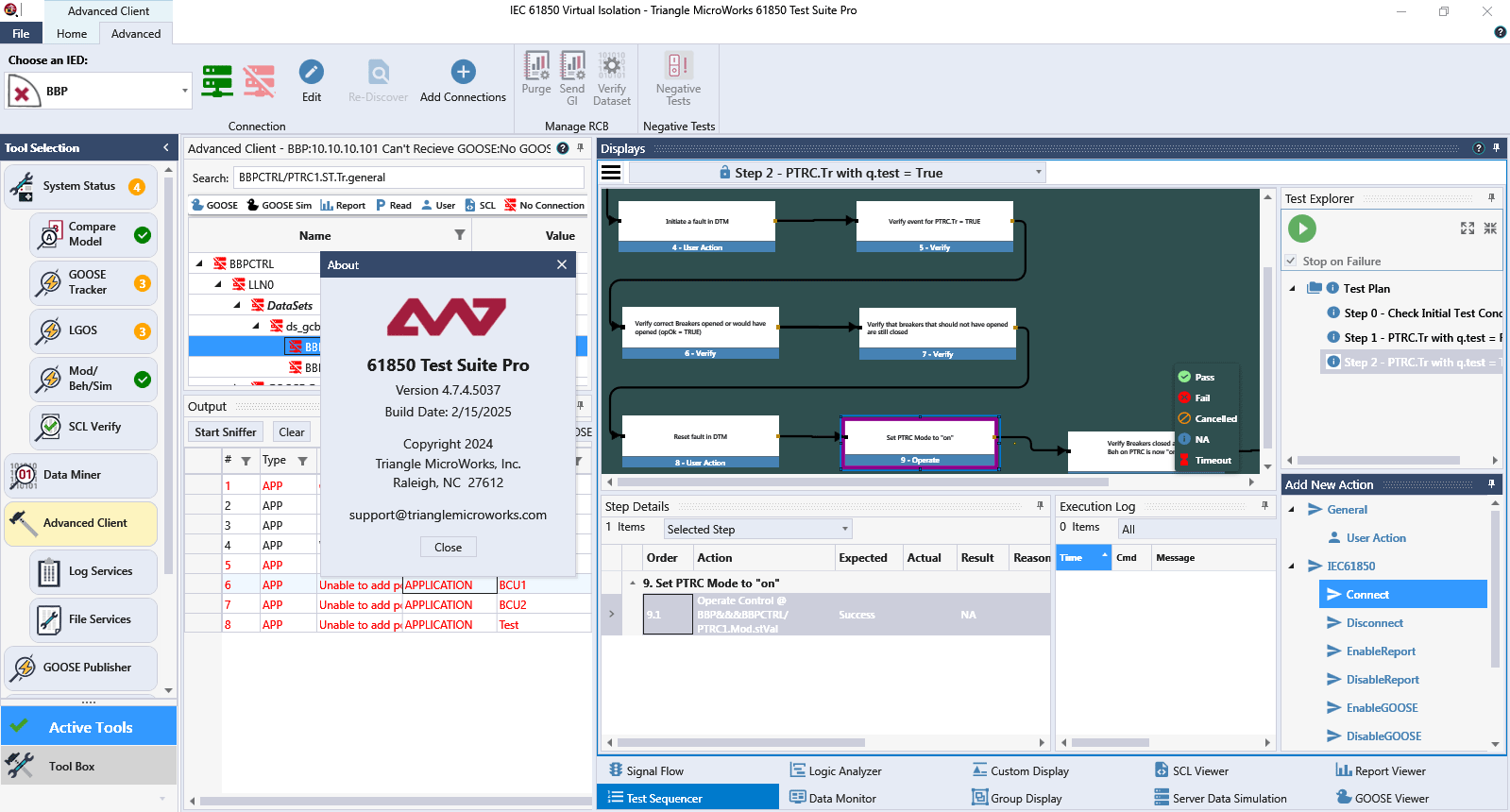The width and height of the screenshot is (1510, 812).
Task: Click the help question mark in Displays header
Action: pos(1479,148)
